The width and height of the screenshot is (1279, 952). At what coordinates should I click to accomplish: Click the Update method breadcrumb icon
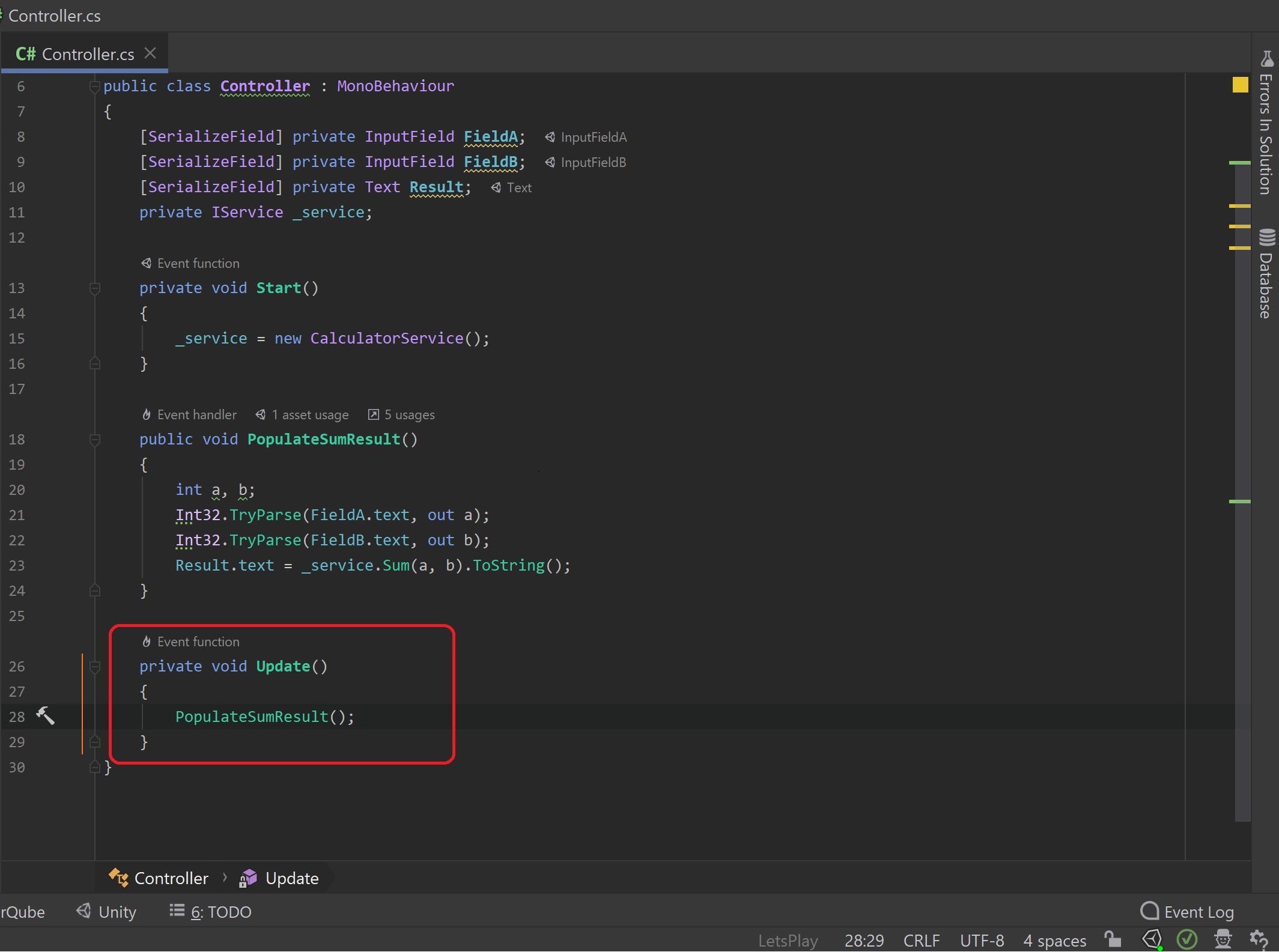point(248,878)
